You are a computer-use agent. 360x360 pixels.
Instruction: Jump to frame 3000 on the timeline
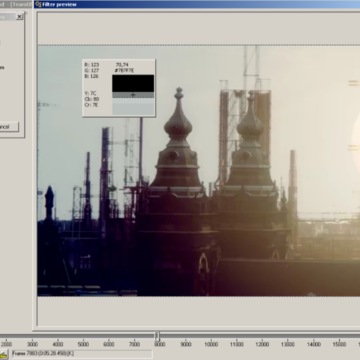pos(32,344)
